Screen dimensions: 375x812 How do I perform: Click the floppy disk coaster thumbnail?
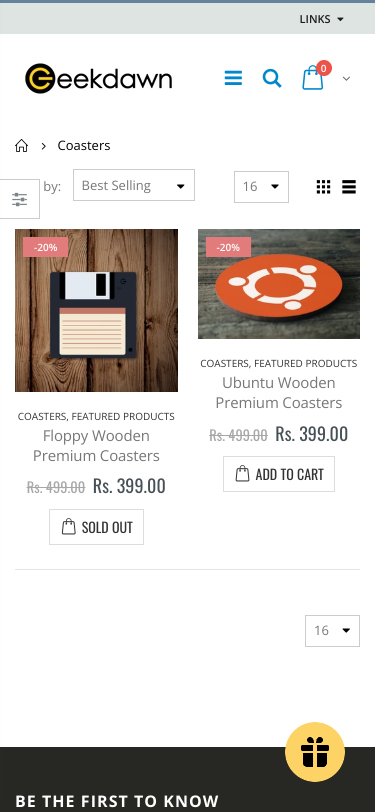96,310
